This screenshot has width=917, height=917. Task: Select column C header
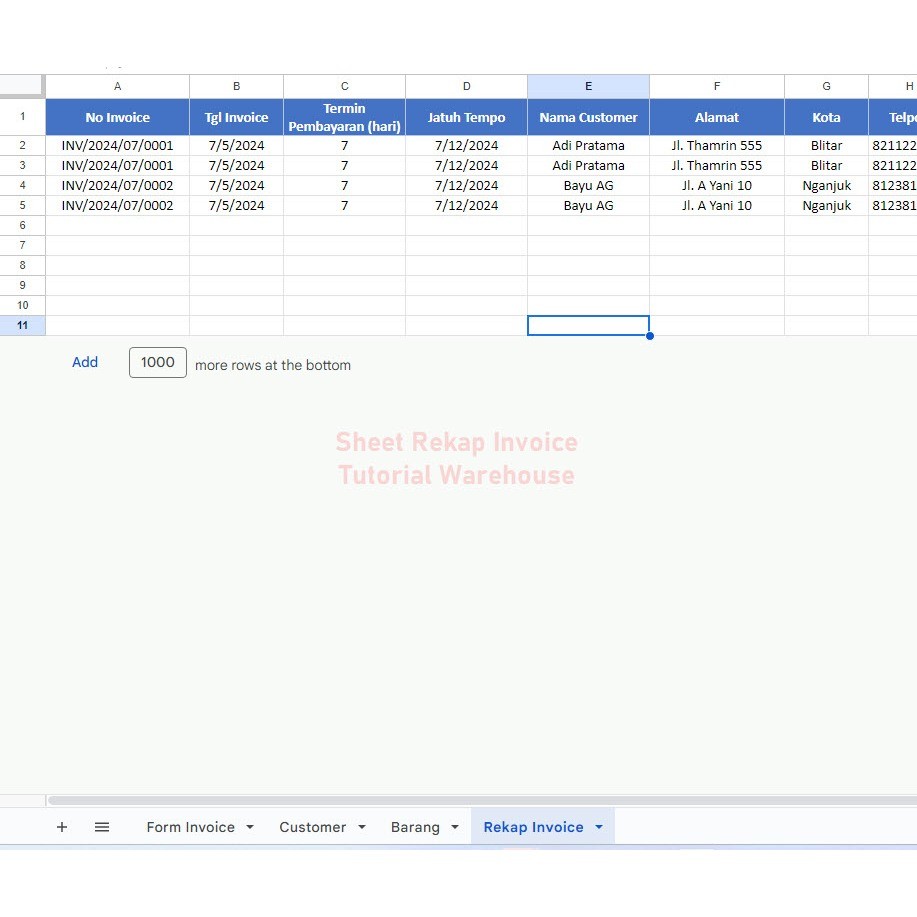344,87
